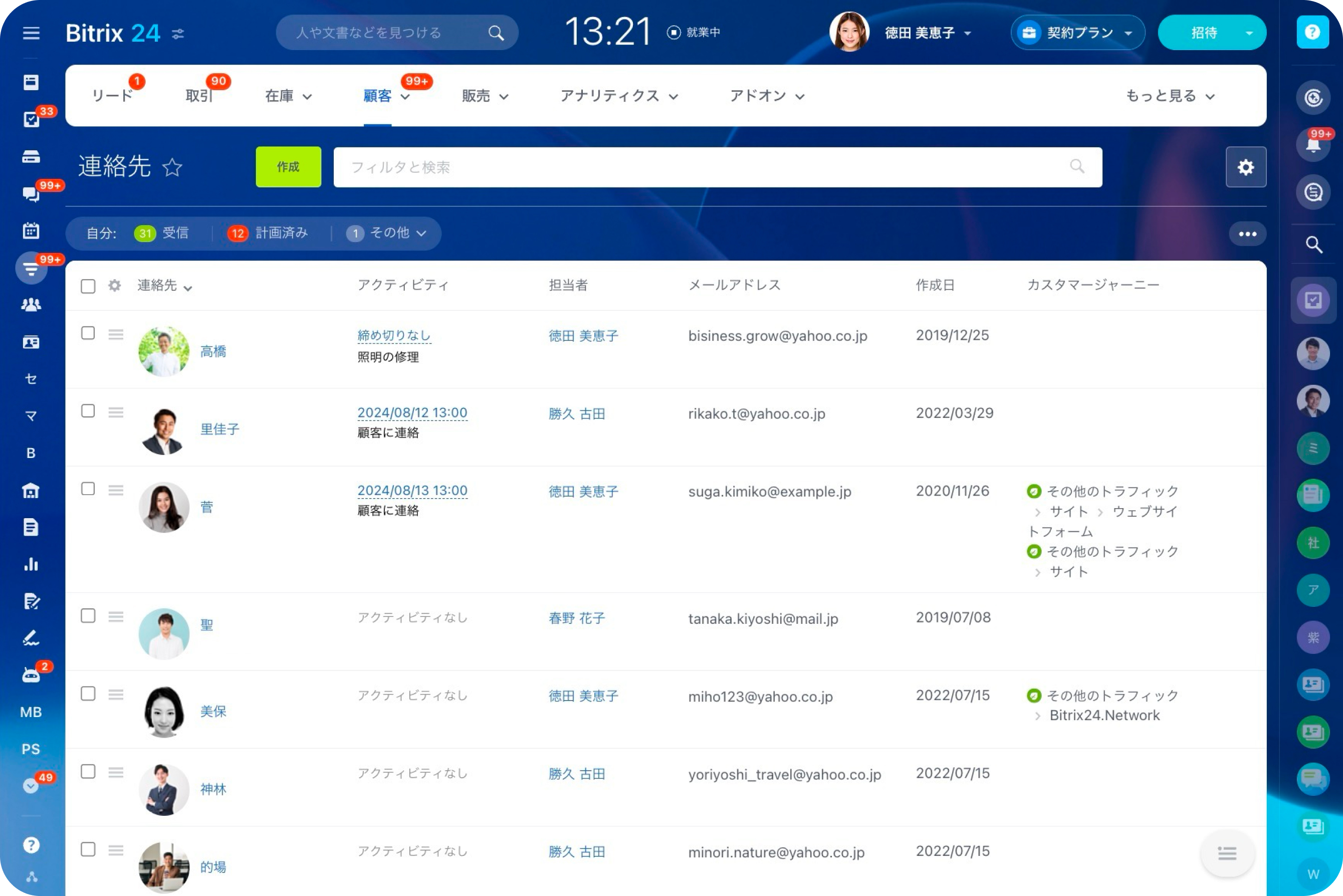
Task: Switch to the 取引 tab
Action: click(x=199, y=96)
